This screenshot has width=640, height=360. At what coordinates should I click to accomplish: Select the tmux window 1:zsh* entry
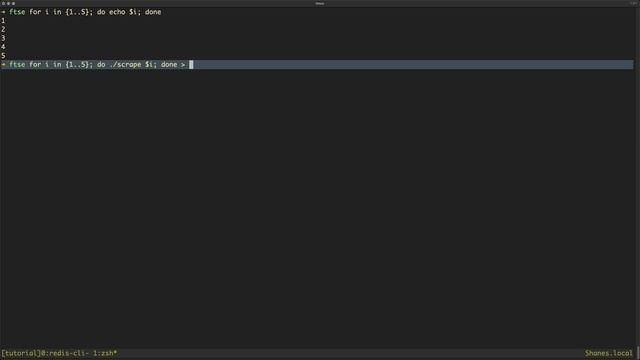105,353
